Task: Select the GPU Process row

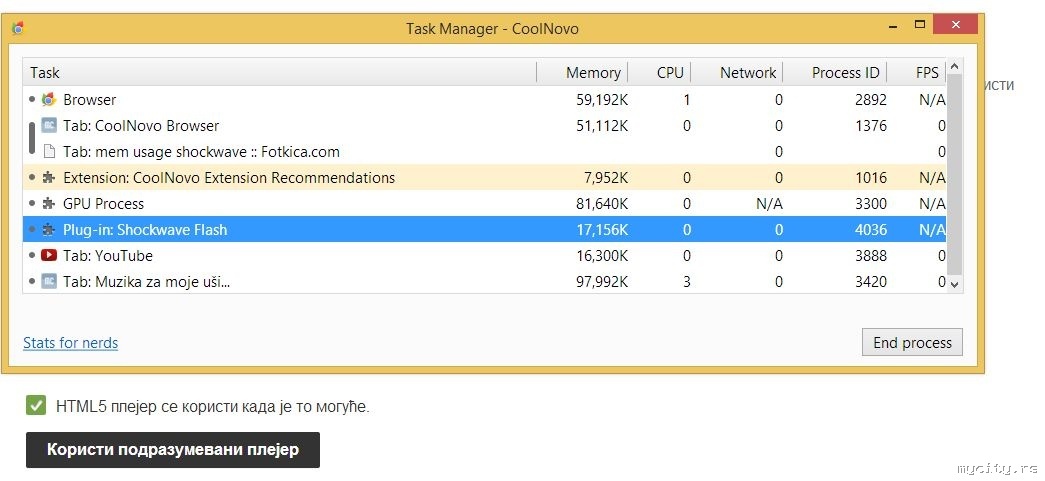Action: coord(485,203)
